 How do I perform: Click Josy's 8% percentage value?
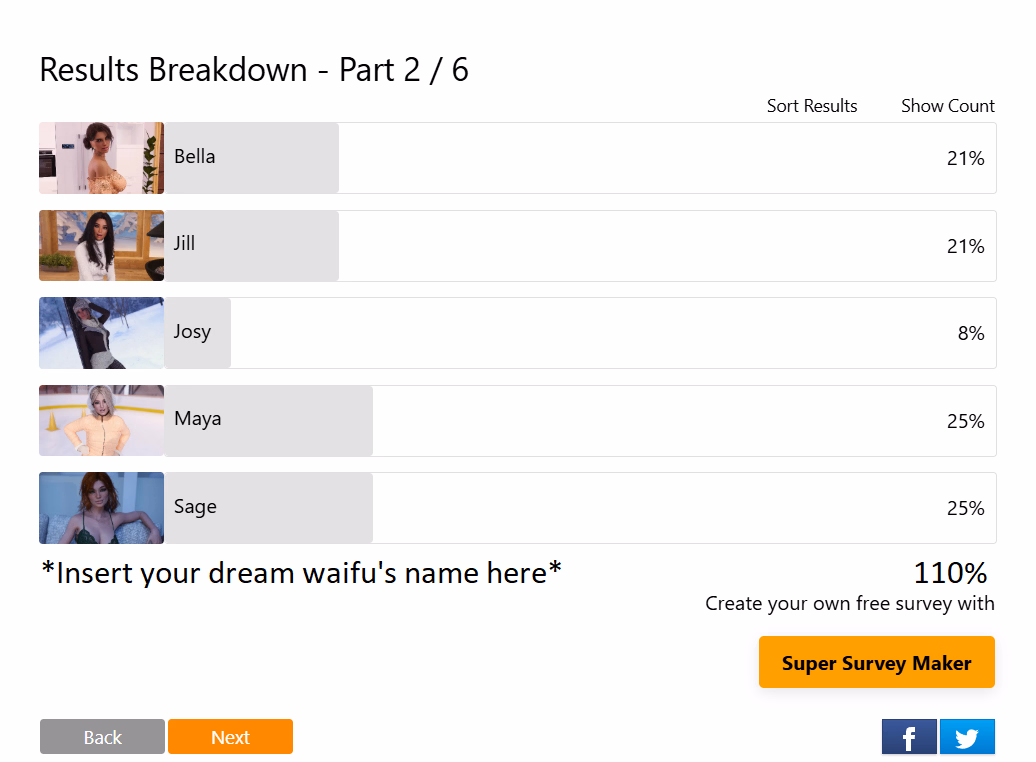[970, 333]
